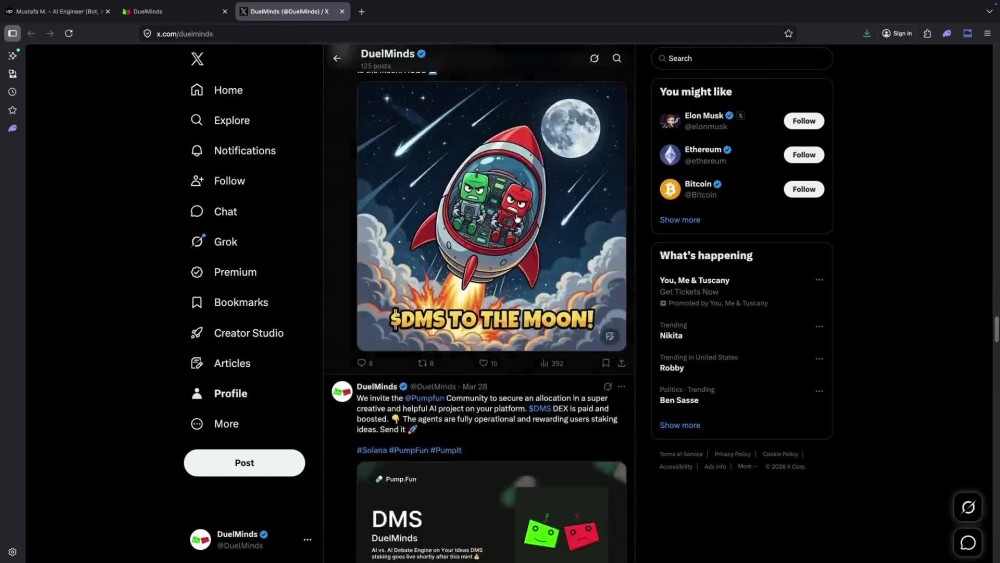This screenshot has width=1000, height=563.
Task: Open Explore from sidebar
Action: pos(220,120)
